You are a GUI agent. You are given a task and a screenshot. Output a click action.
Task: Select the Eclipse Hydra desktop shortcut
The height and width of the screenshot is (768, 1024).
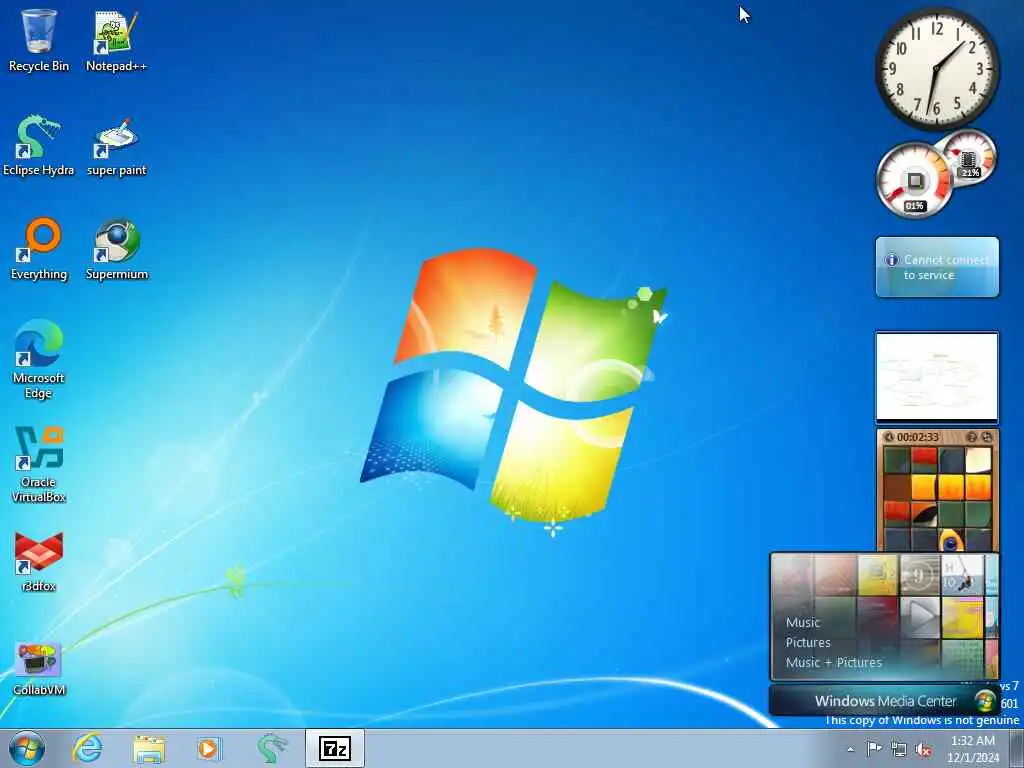(x=39, y=145)
